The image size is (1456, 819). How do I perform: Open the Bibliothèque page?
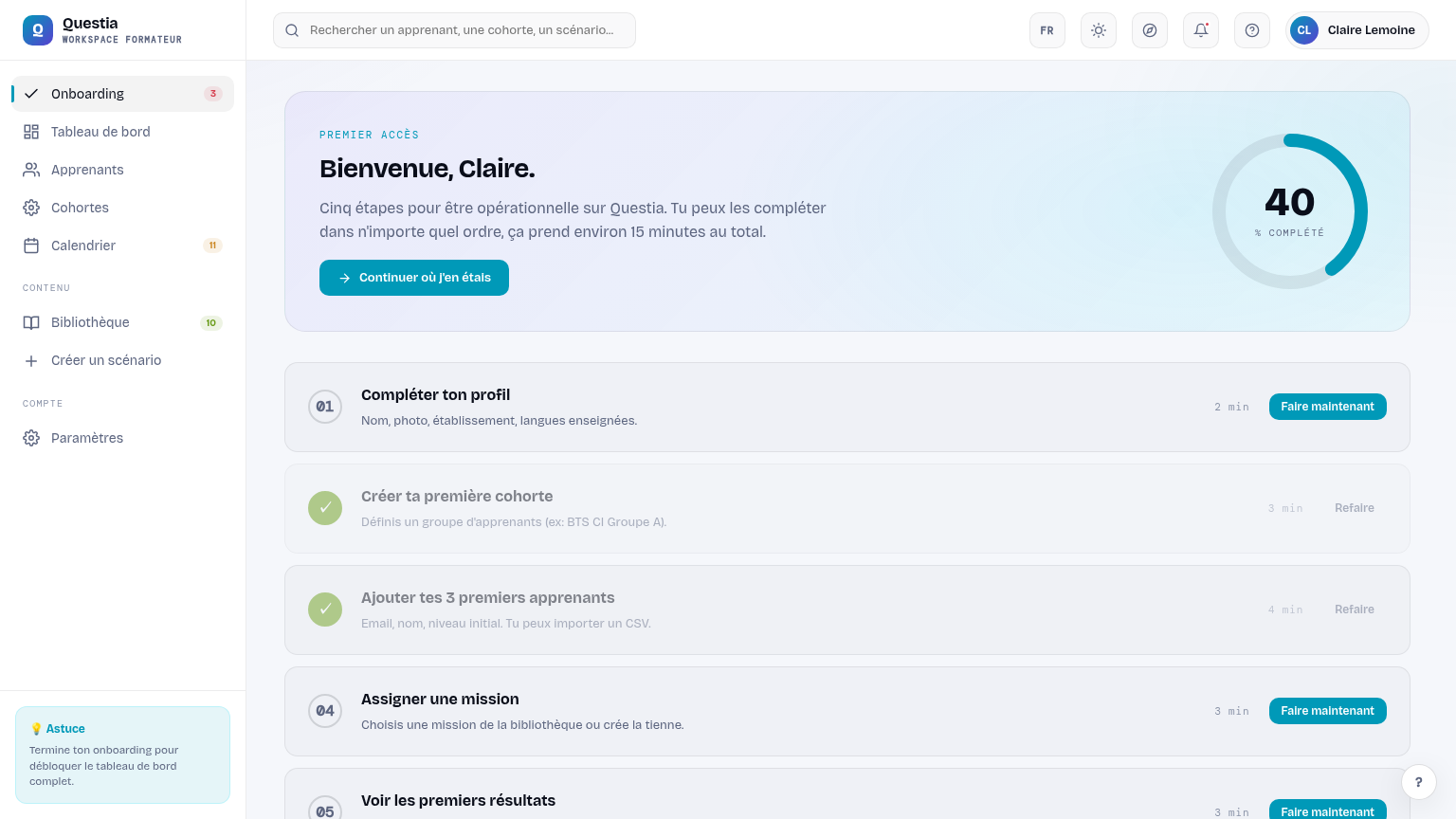[122, 322]
